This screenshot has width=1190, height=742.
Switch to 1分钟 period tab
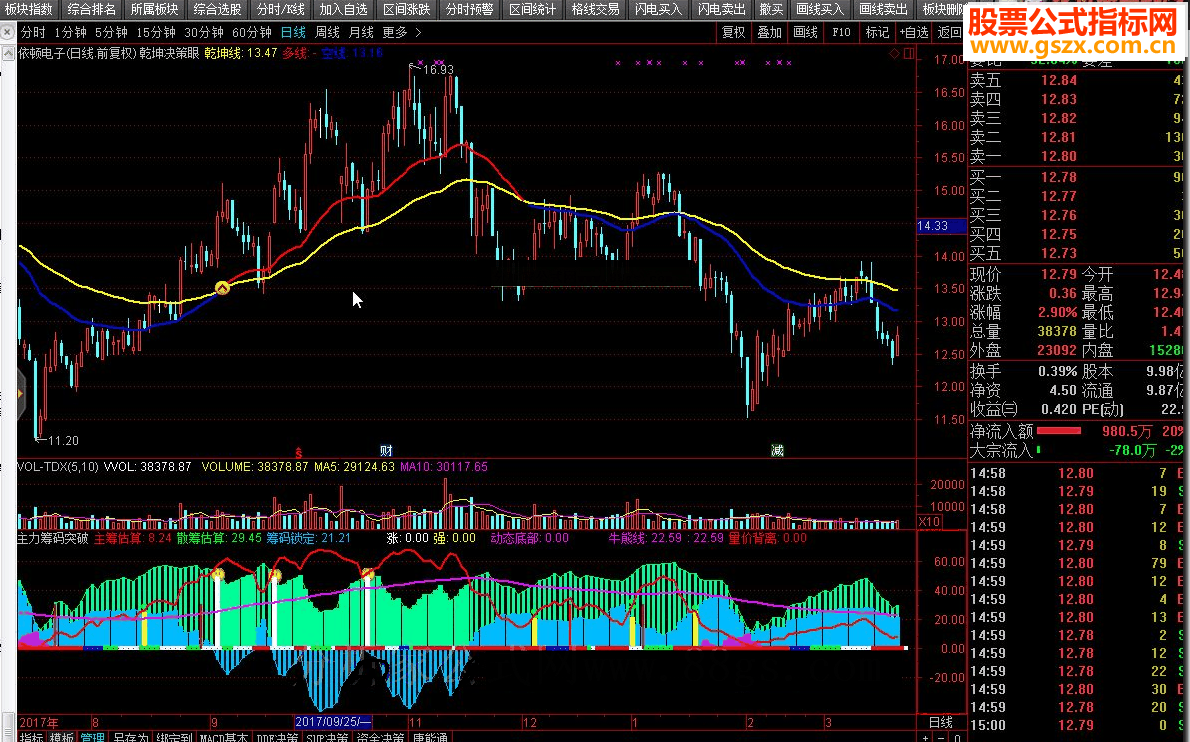70,33
